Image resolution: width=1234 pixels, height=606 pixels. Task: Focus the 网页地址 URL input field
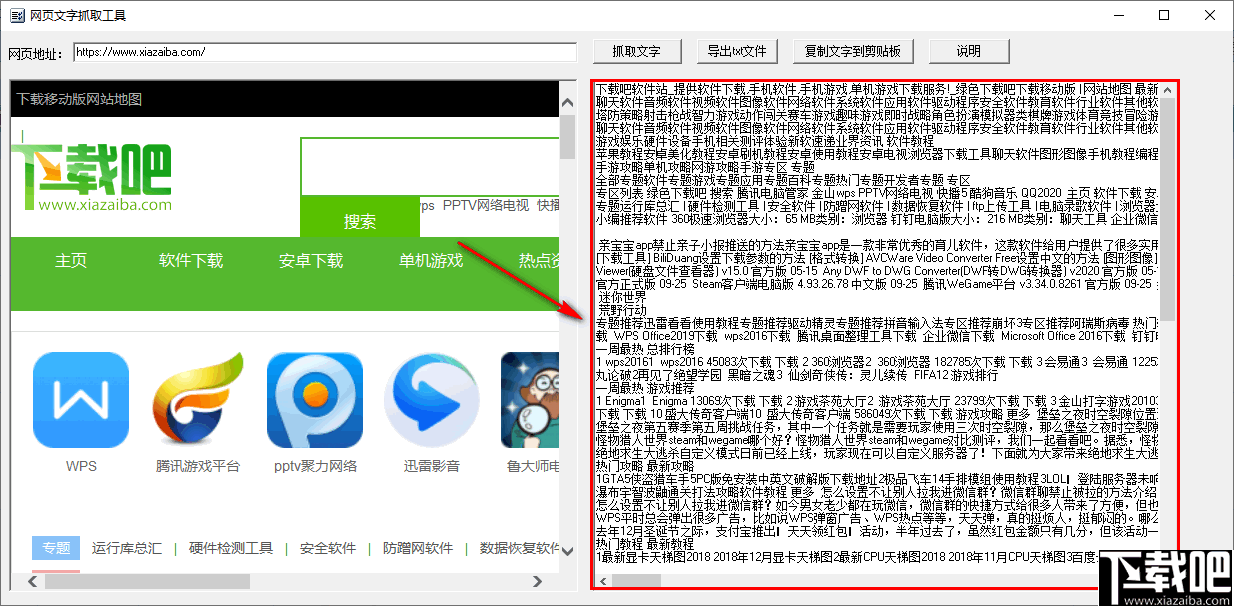pos(325,52)
